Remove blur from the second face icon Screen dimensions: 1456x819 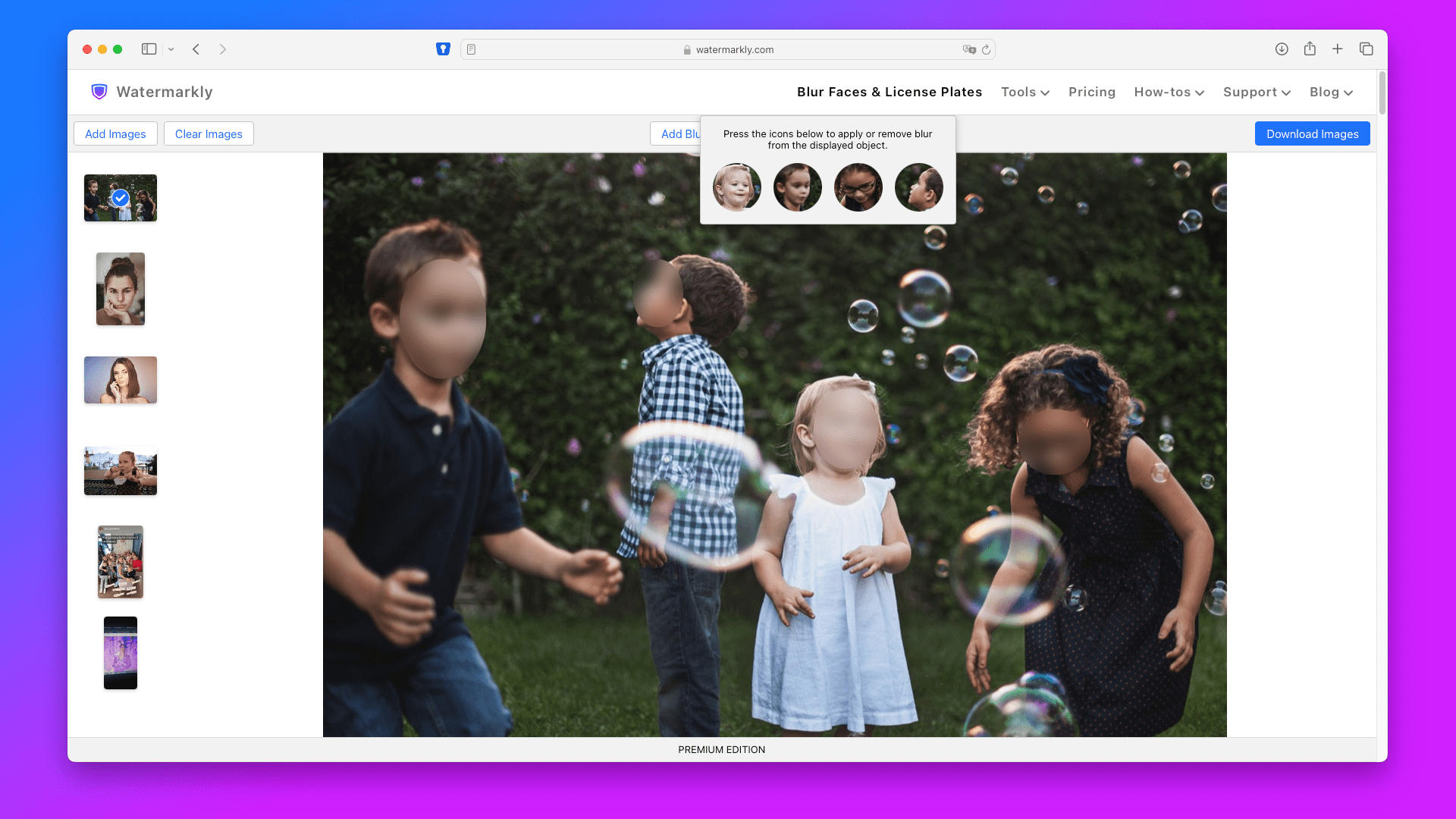coord(797,187)
